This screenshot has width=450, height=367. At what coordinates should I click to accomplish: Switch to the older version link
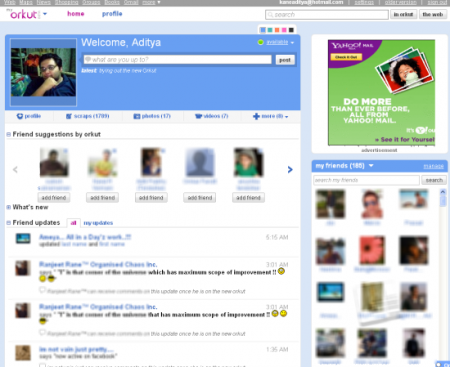coord(401,2)
